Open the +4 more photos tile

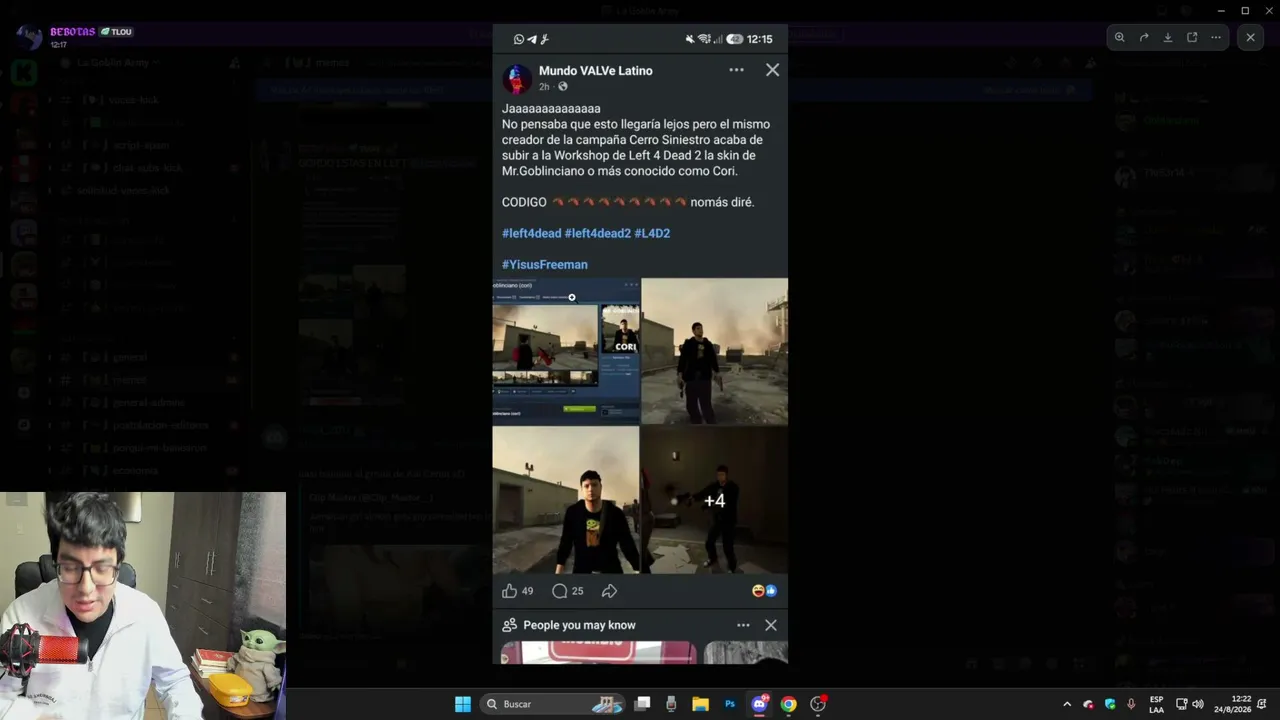(x=714, y=500)
